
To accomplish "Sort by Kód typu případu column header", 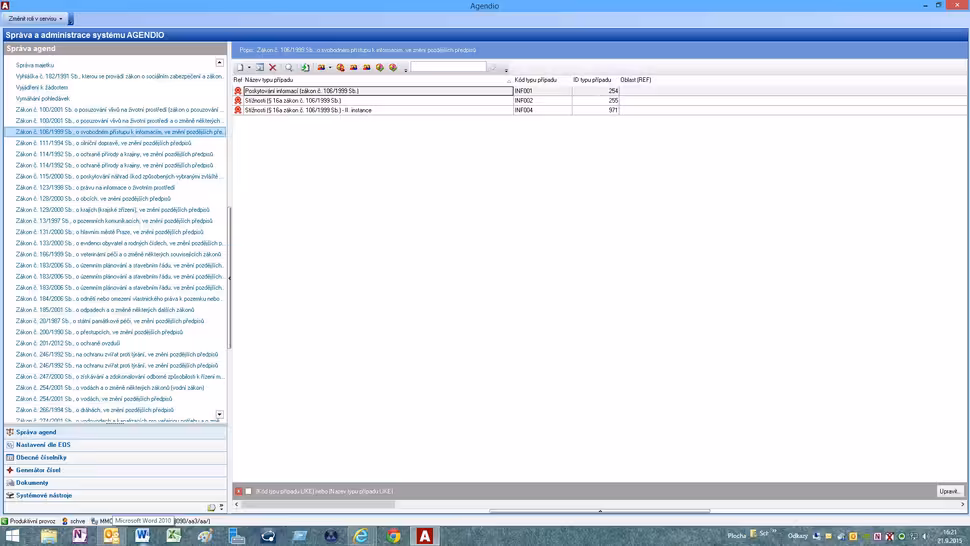I will point(536,80).
